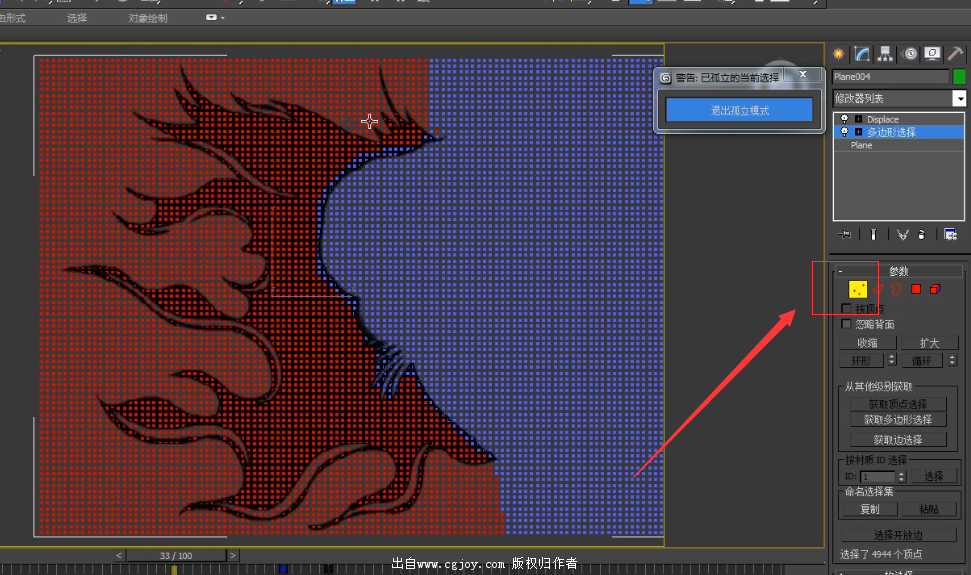Enable the 忽略背面 checkbox
971x575 pixels.
coord(847,324)
